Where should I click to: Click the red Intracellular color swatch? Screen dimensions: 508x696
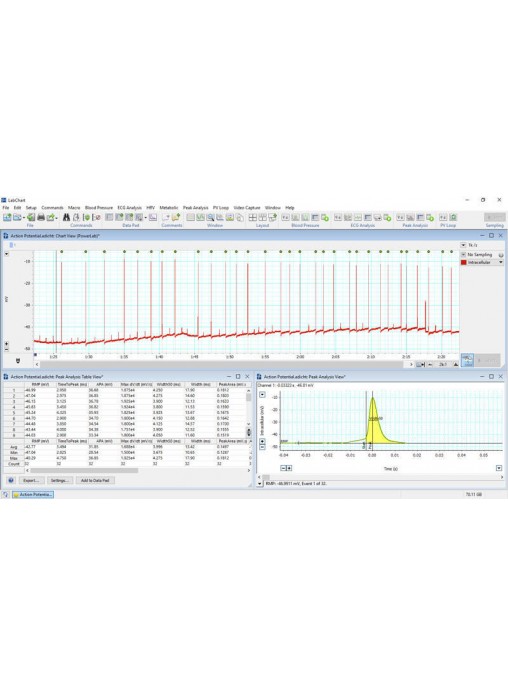[x=463, y=262]
